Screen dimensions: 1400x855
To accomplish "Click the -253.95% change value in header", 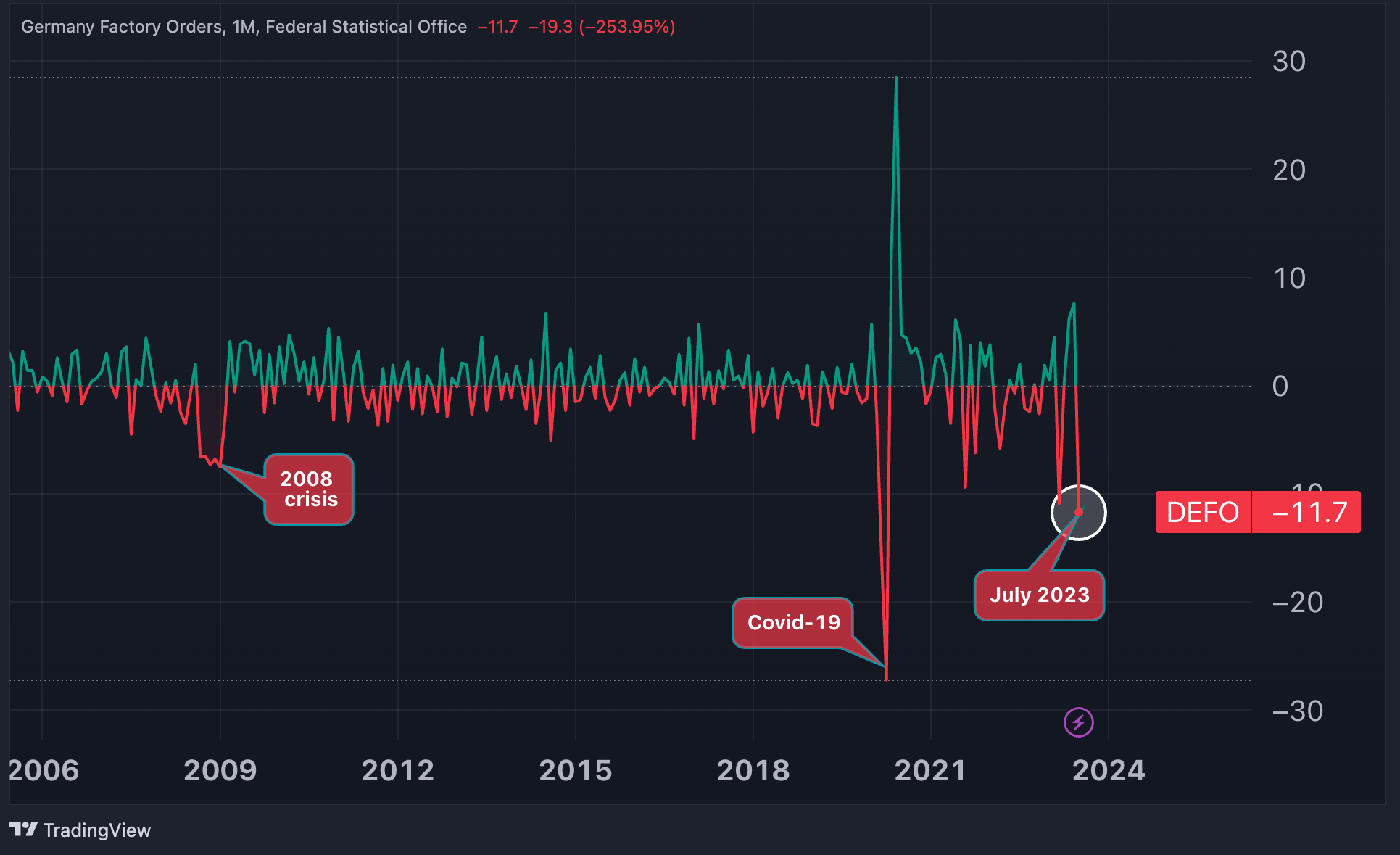I will click(628, 27).
